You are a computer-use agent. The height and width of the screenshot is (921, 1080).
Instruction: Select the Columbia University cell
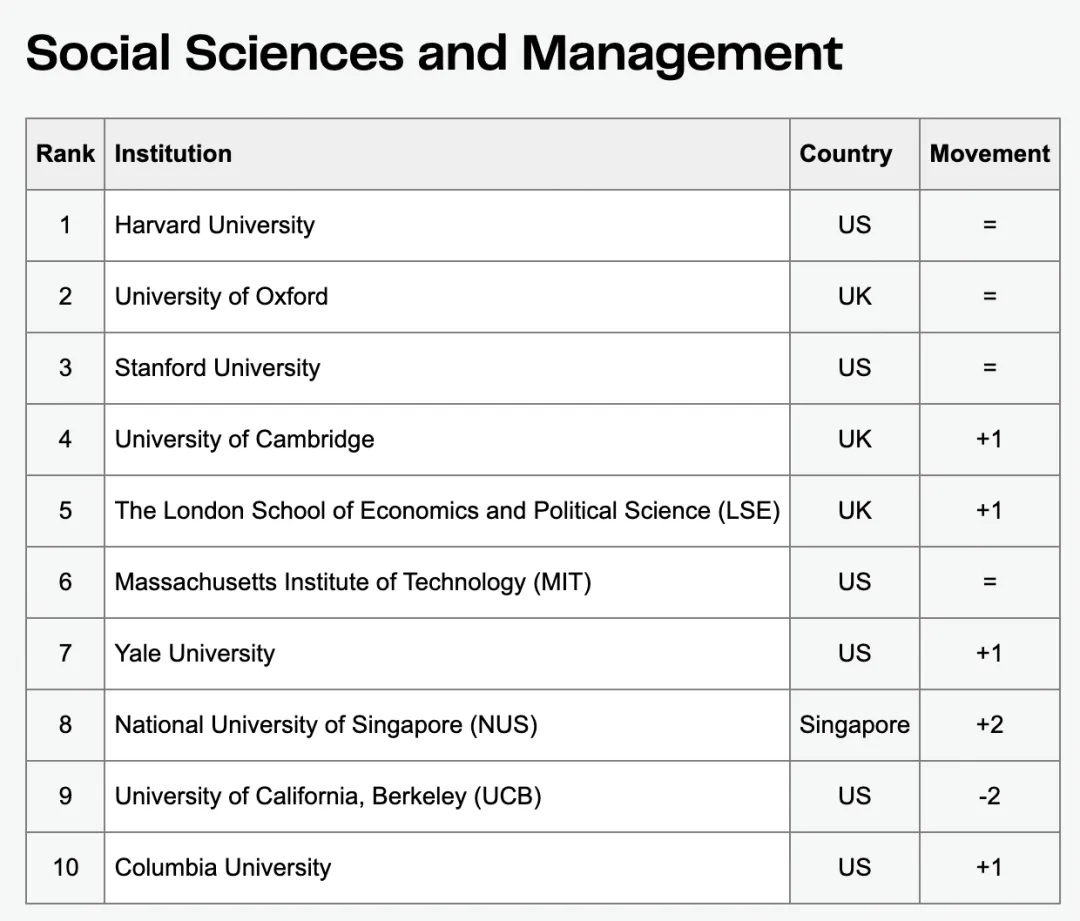pyautogui.click(x=222, y=867)
